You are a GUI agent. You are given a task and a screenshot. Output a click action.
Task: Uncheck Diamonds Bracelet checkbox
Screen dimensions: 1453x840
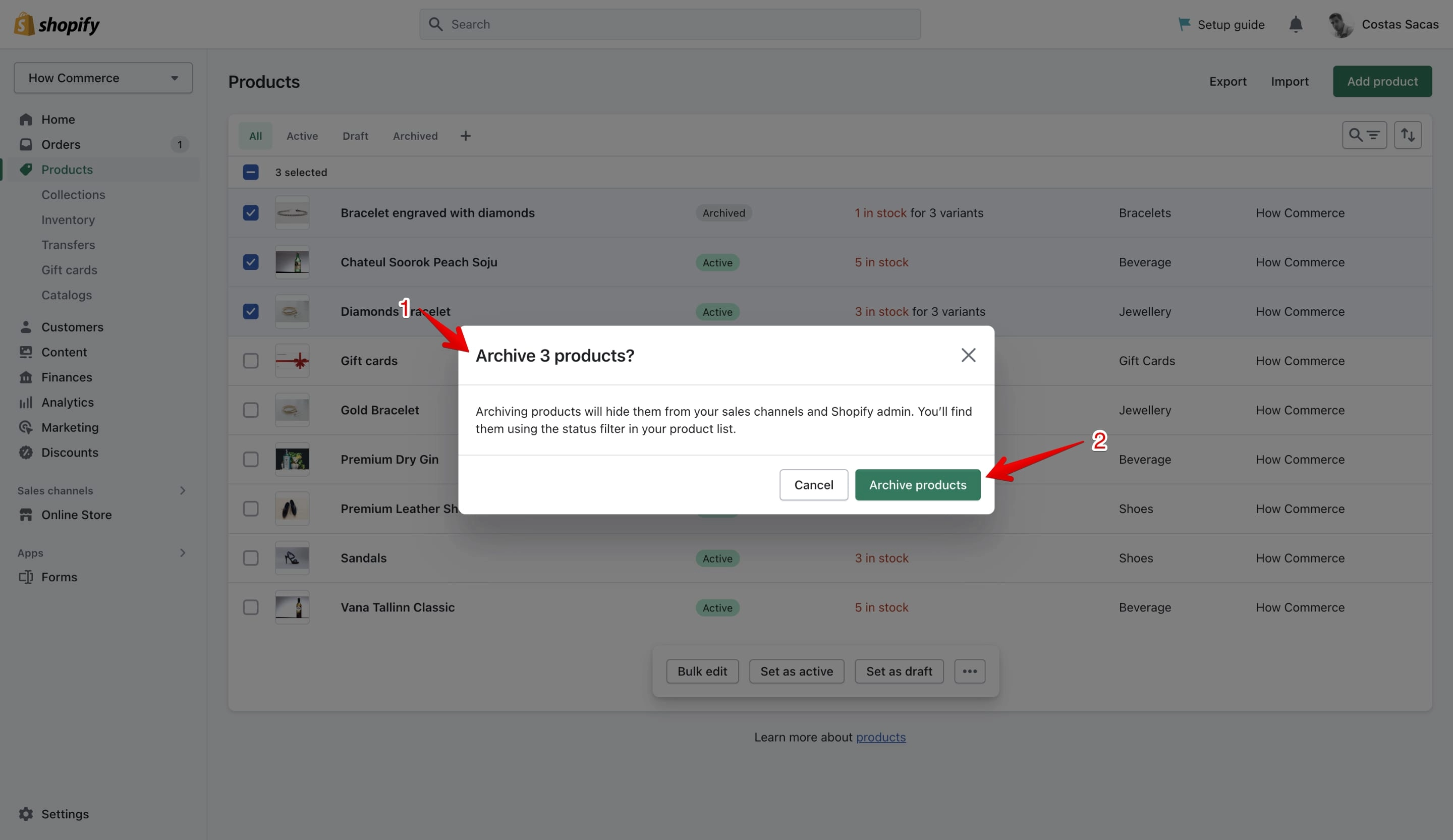pos(250,311)
